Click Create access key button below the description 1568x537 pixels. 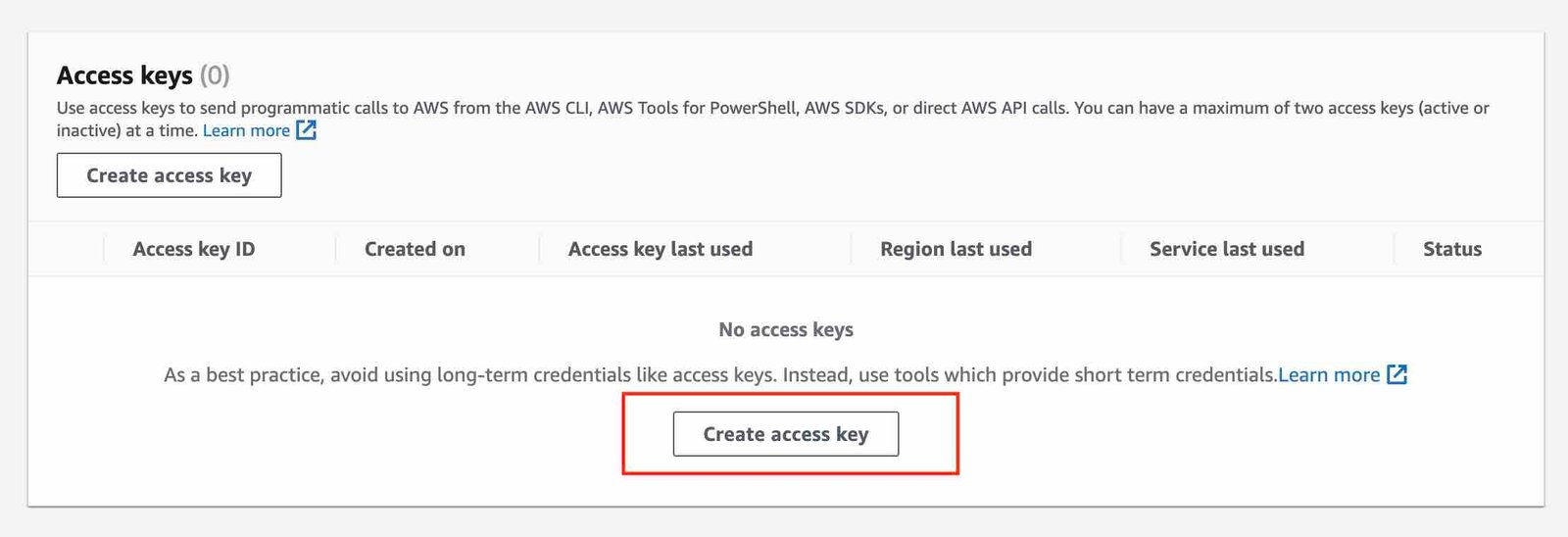pyautogui.click(x=169, y=175)
